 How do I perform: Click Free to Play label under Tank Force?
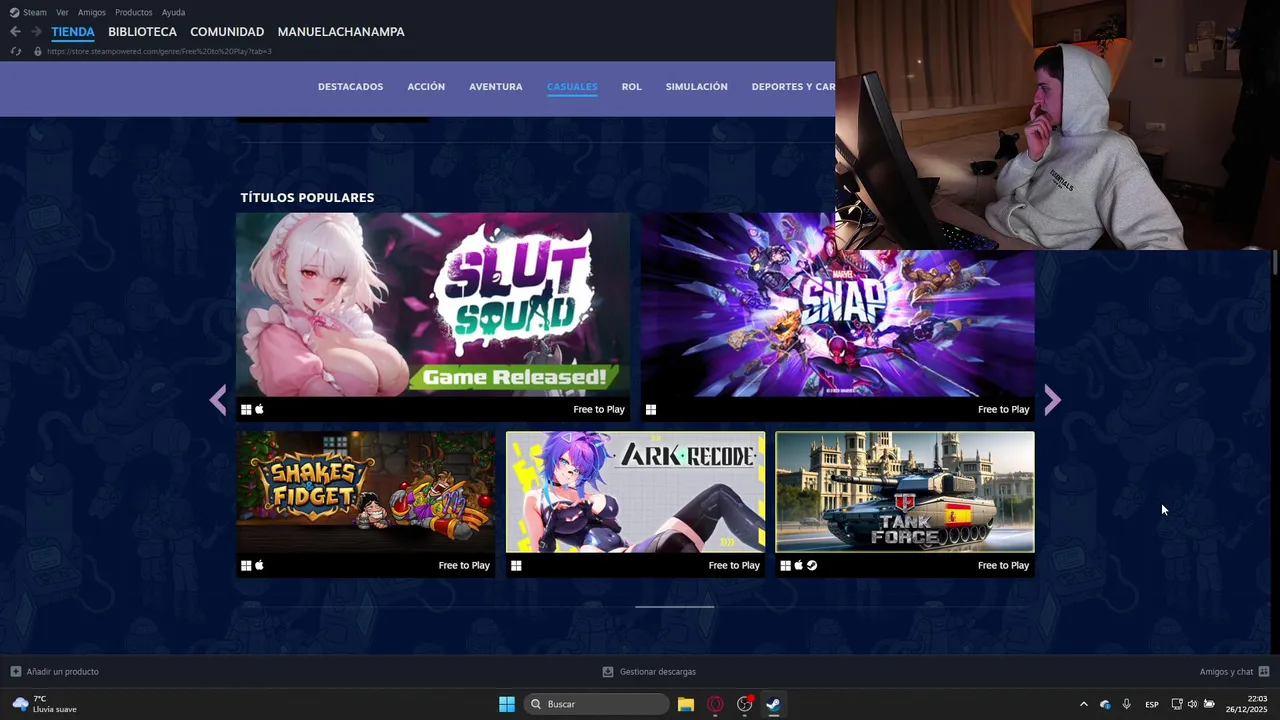1003,565
